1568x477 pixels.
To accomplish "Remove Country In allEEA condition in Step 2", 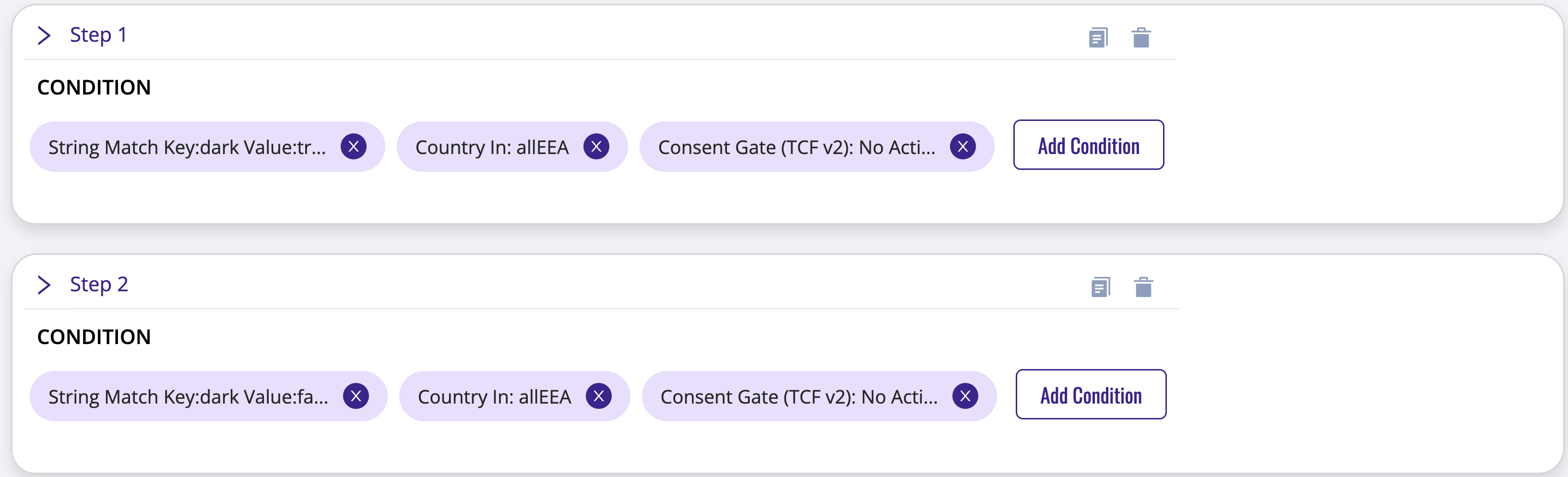I will click(599, 396).
